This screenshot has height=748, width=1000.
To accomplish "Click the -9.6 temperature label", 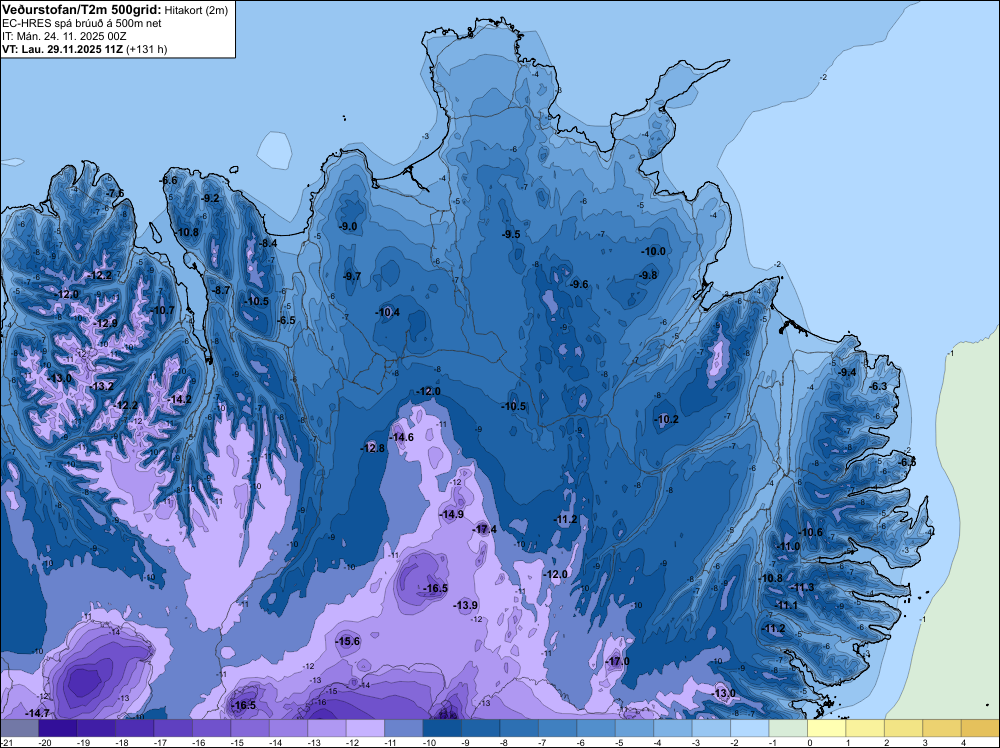I will (579, 284).
